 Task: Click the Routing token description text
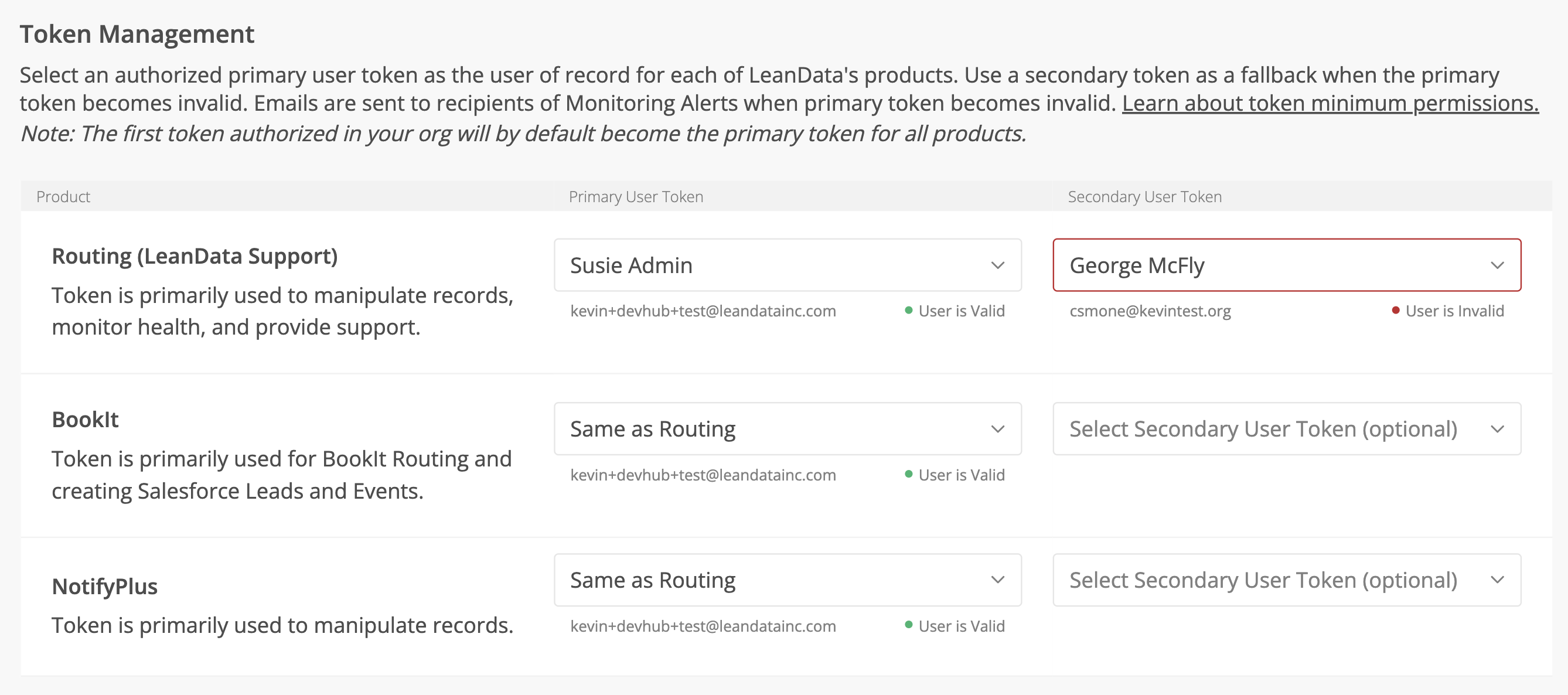[282, 311]
